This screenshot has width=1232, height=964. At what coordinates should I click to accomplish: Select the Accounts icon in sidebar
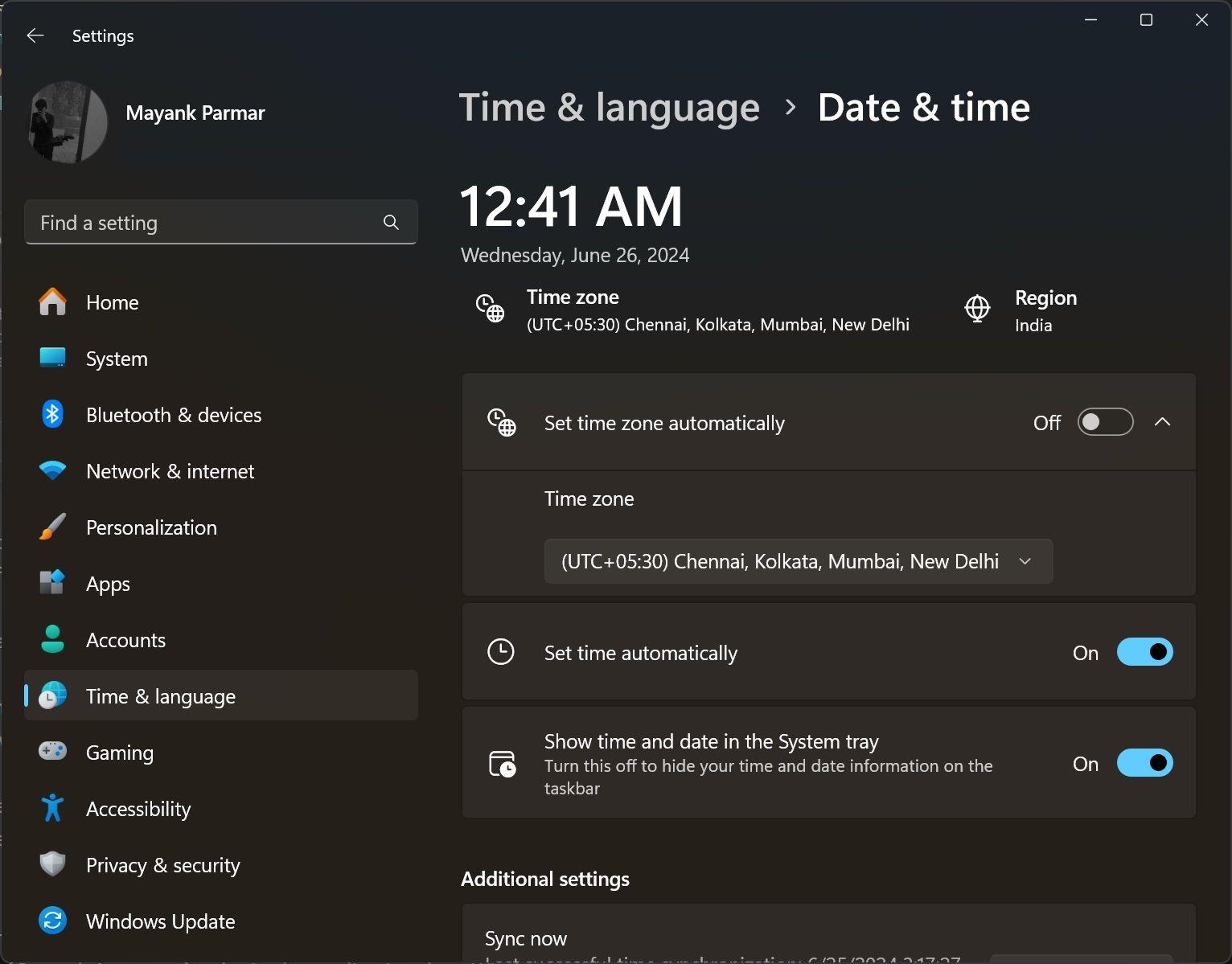(x=52, y=640)
